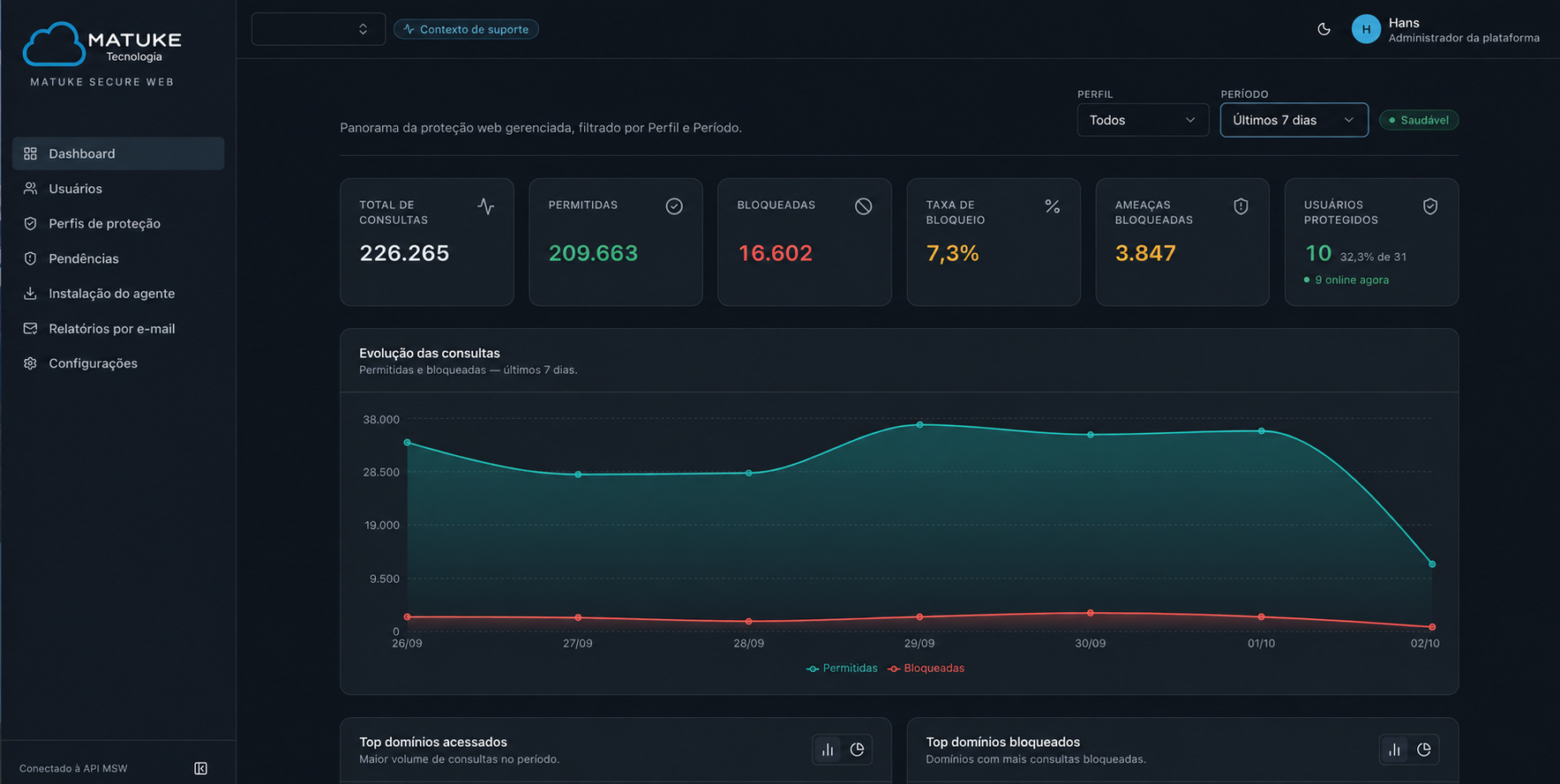Toggle dark mode moon icon
Screen dimensions: 1560x784
tap(1324, 29)
